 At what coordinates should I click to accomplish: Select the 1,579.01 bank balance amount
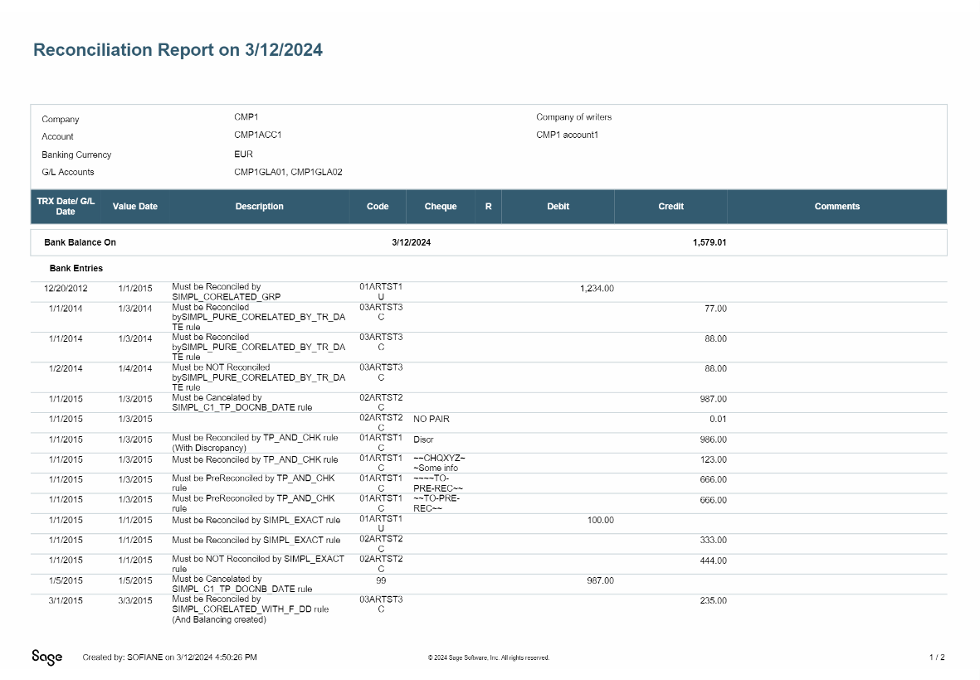click(709, 243)
